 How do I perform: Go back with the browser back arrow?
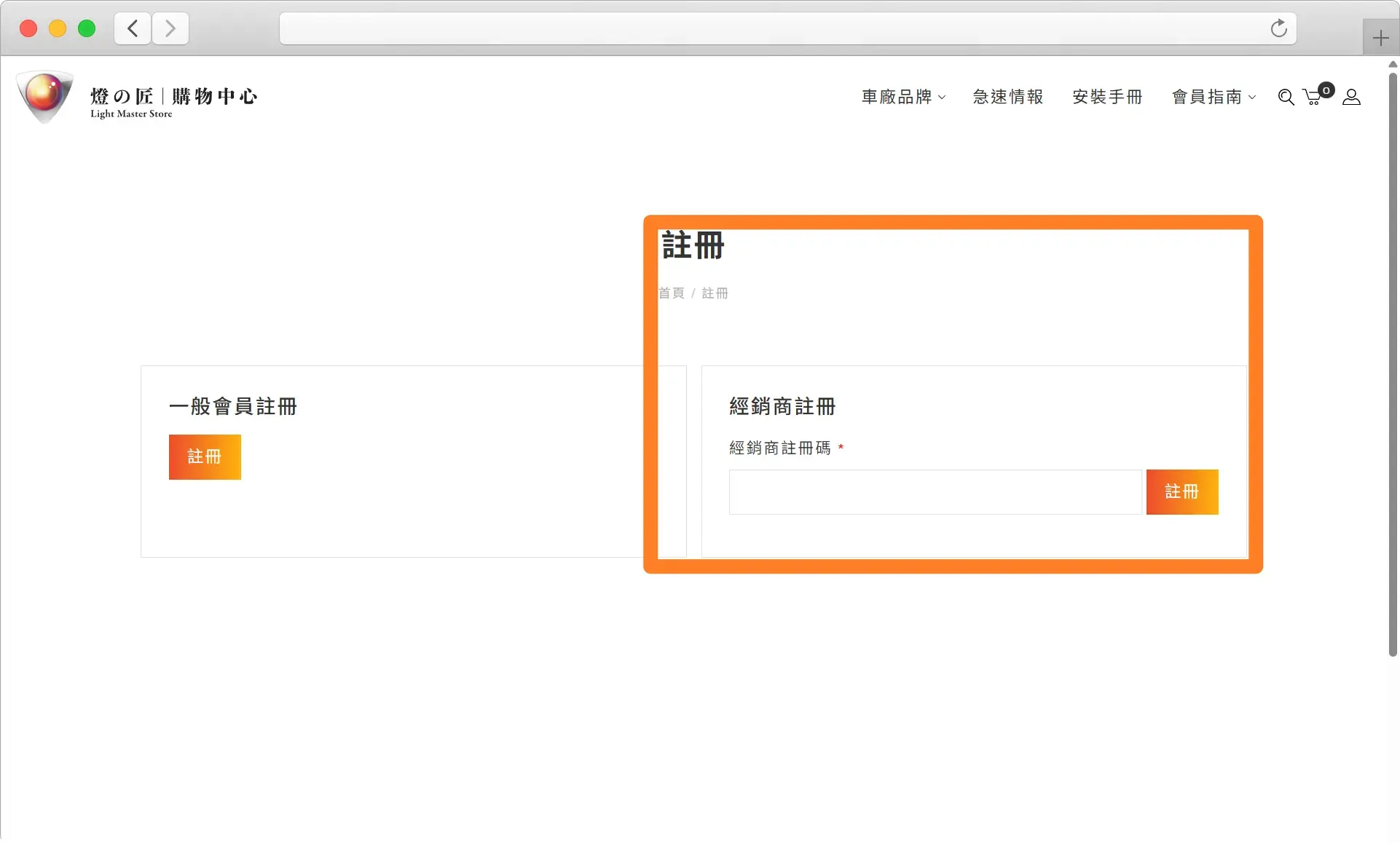[133, 28]
